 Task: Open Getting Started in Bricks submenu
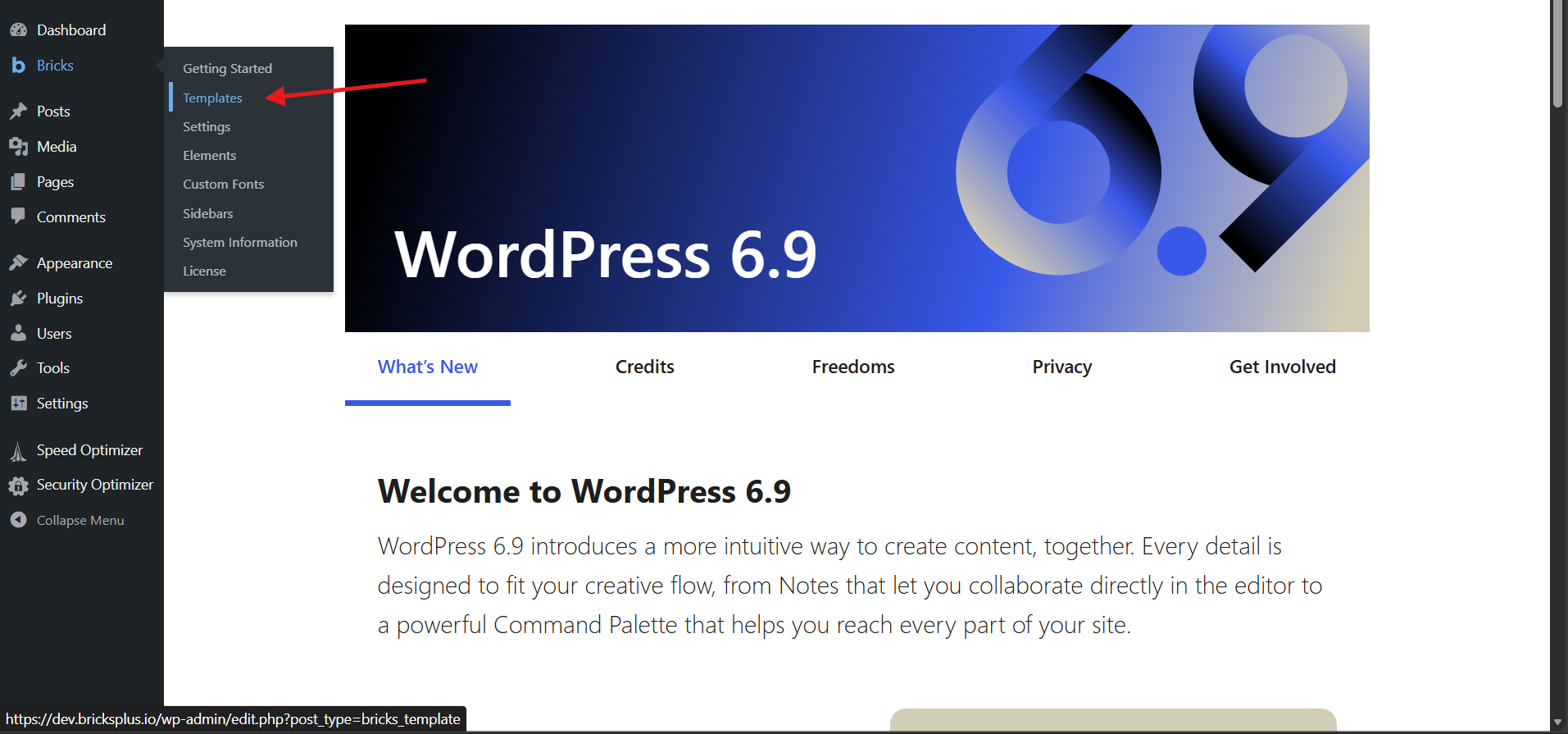point(227,69)
